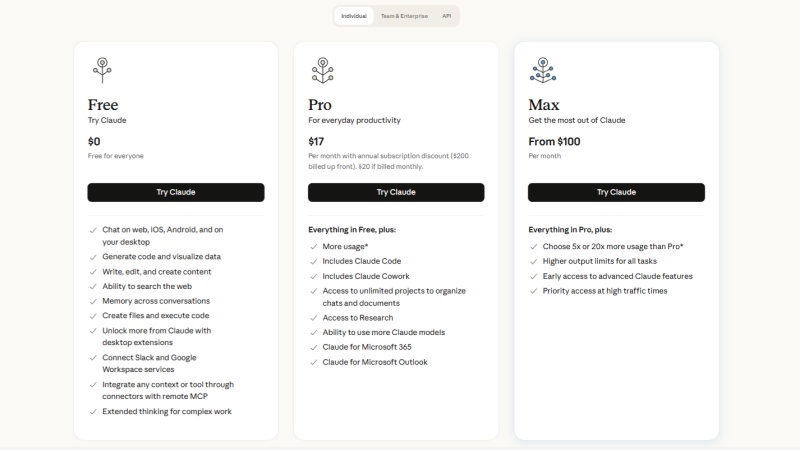The image size is (800, 450).
Task: Click Try Claude under Max plan
Action: 616,192
